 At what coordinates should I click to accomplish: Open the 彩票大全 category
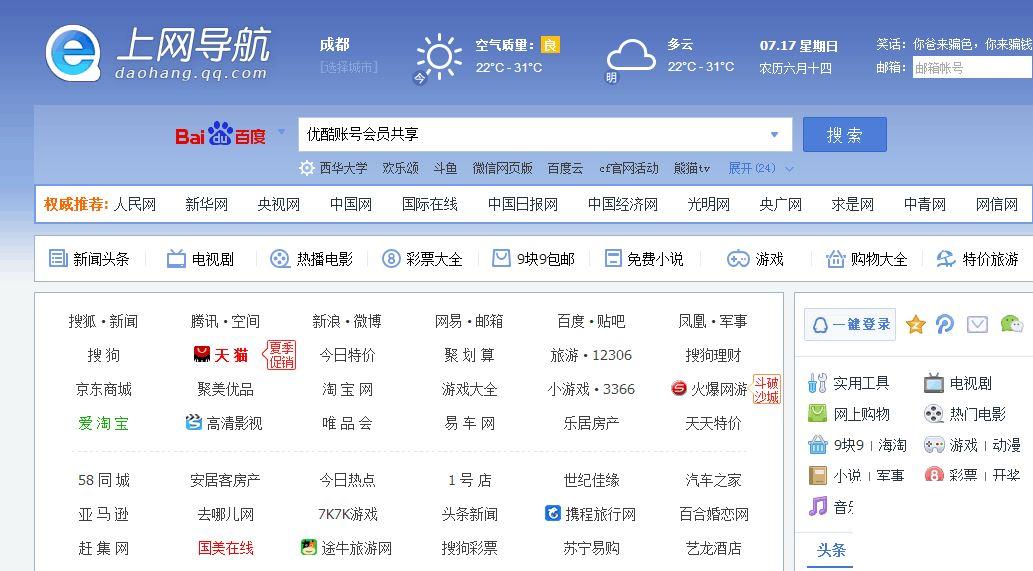pyautogui.click(x=422, y=259)
